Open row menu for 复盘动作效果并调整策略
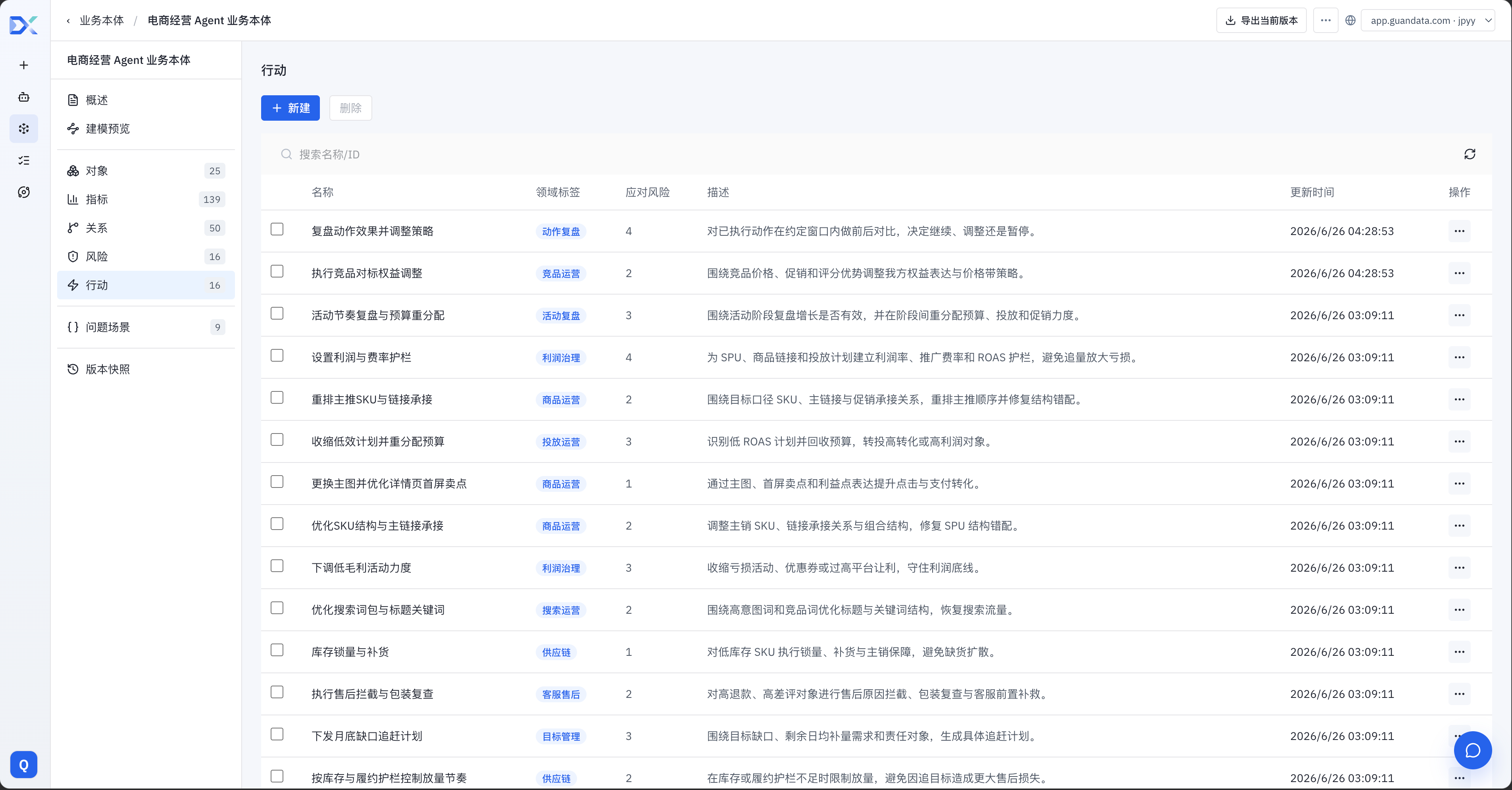 [1459, 231]
